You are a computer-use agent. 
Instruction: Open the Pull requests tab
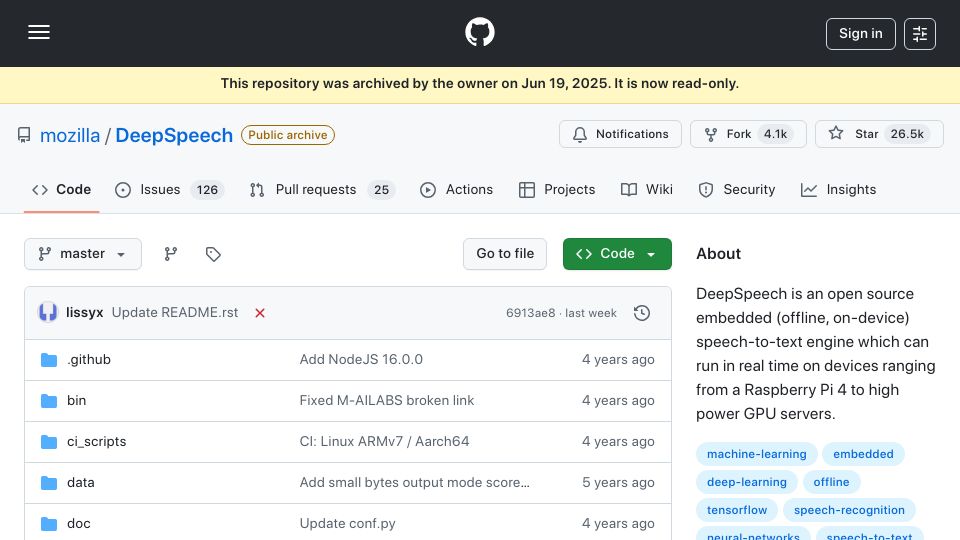coord(322,190)
